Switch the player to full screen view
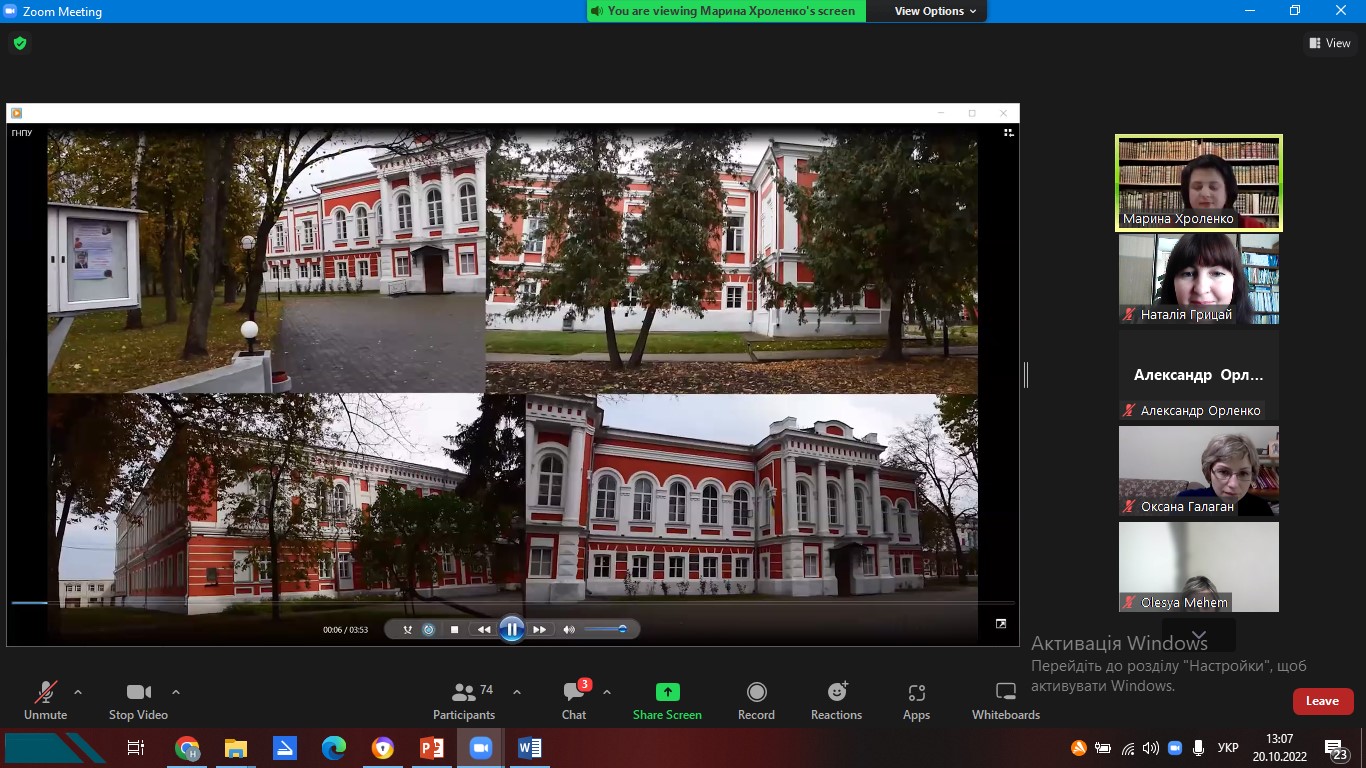 pyautogui.click(x=1001, y=624)
